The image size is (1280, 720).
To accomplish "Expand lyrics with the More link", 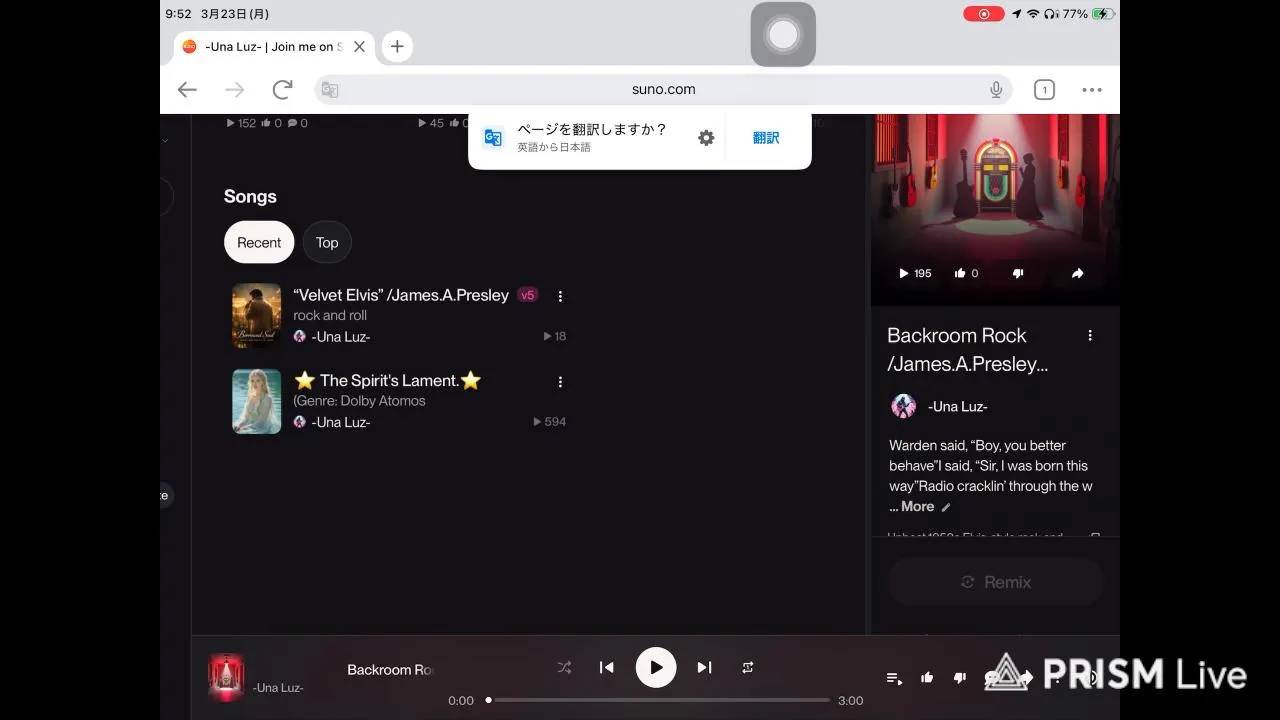I will click(917, 506).
